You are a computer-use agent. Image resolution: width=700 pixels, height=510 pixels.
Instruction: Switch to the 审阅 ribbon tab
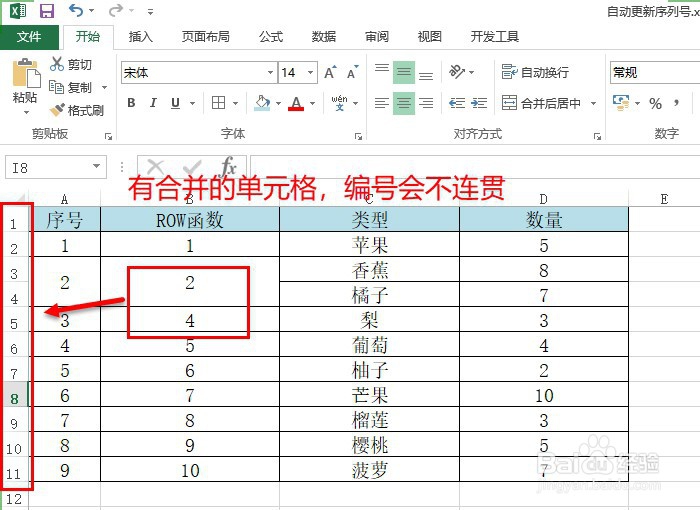pos(377,37)
